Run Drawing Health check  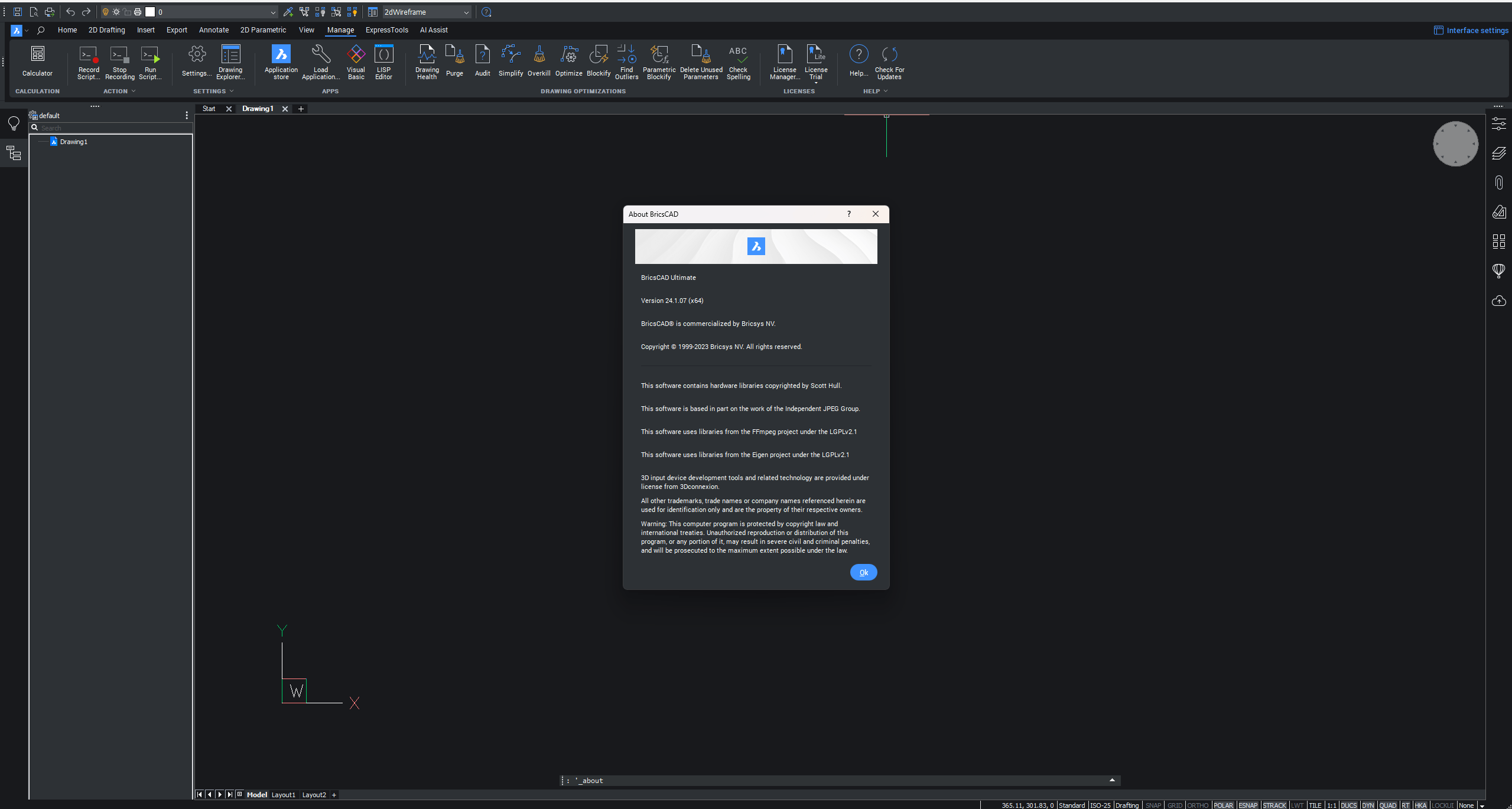coord(427,63)
